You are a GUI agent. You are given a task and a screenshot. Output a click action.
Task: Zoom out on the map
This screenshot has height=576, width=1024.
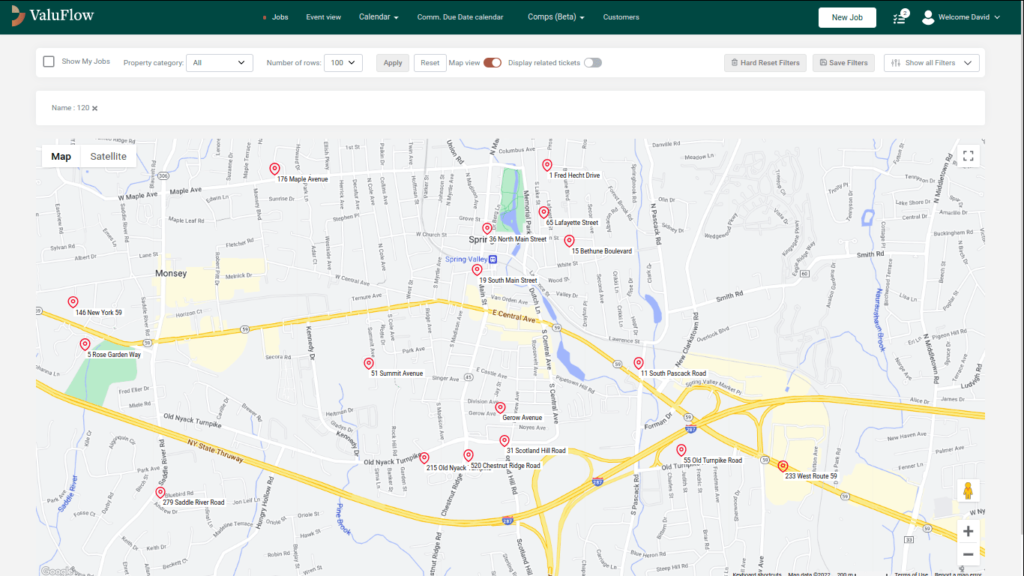967,554
